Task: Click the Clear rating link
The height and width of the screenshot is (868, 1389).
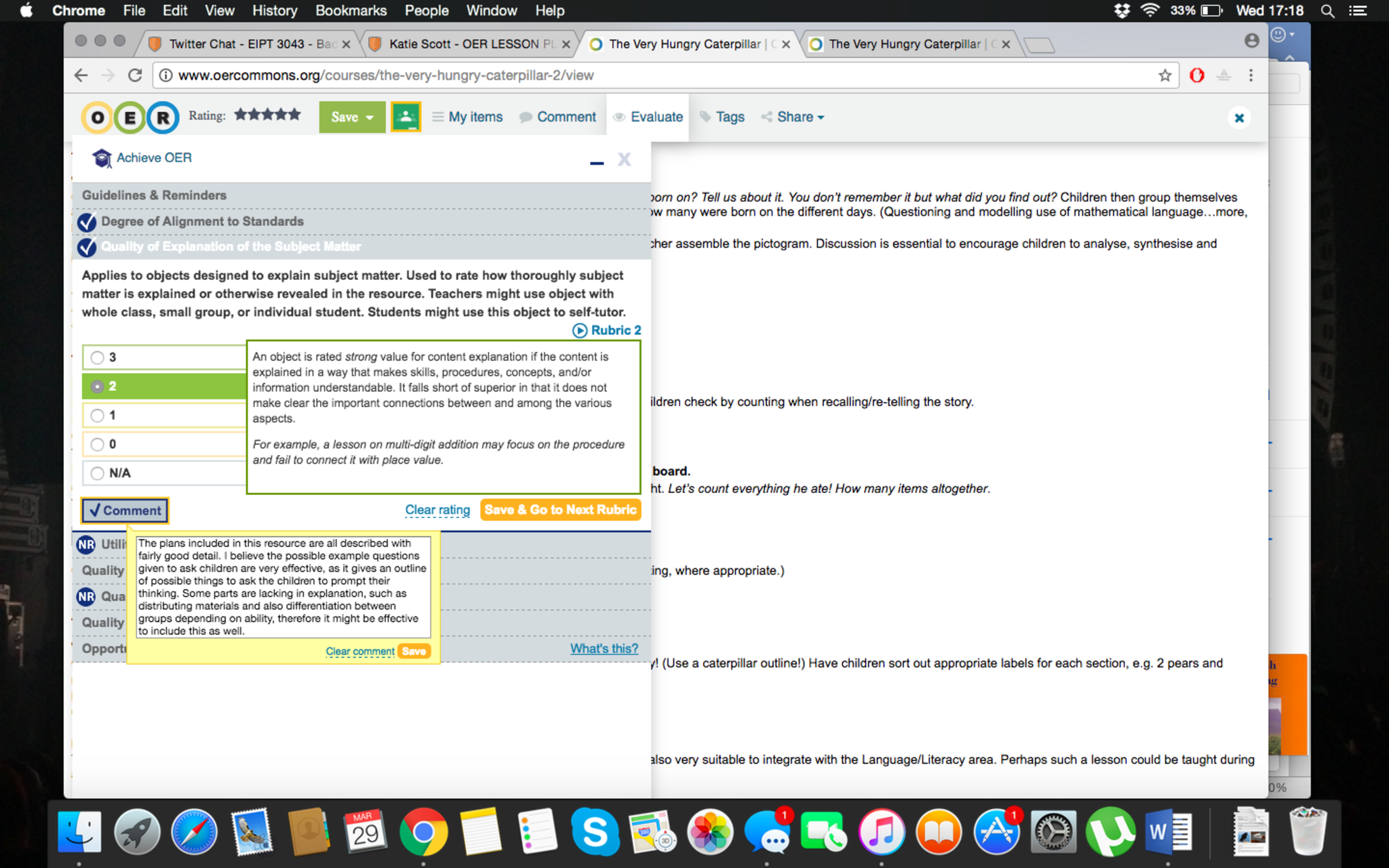Action: click(437, 510)
